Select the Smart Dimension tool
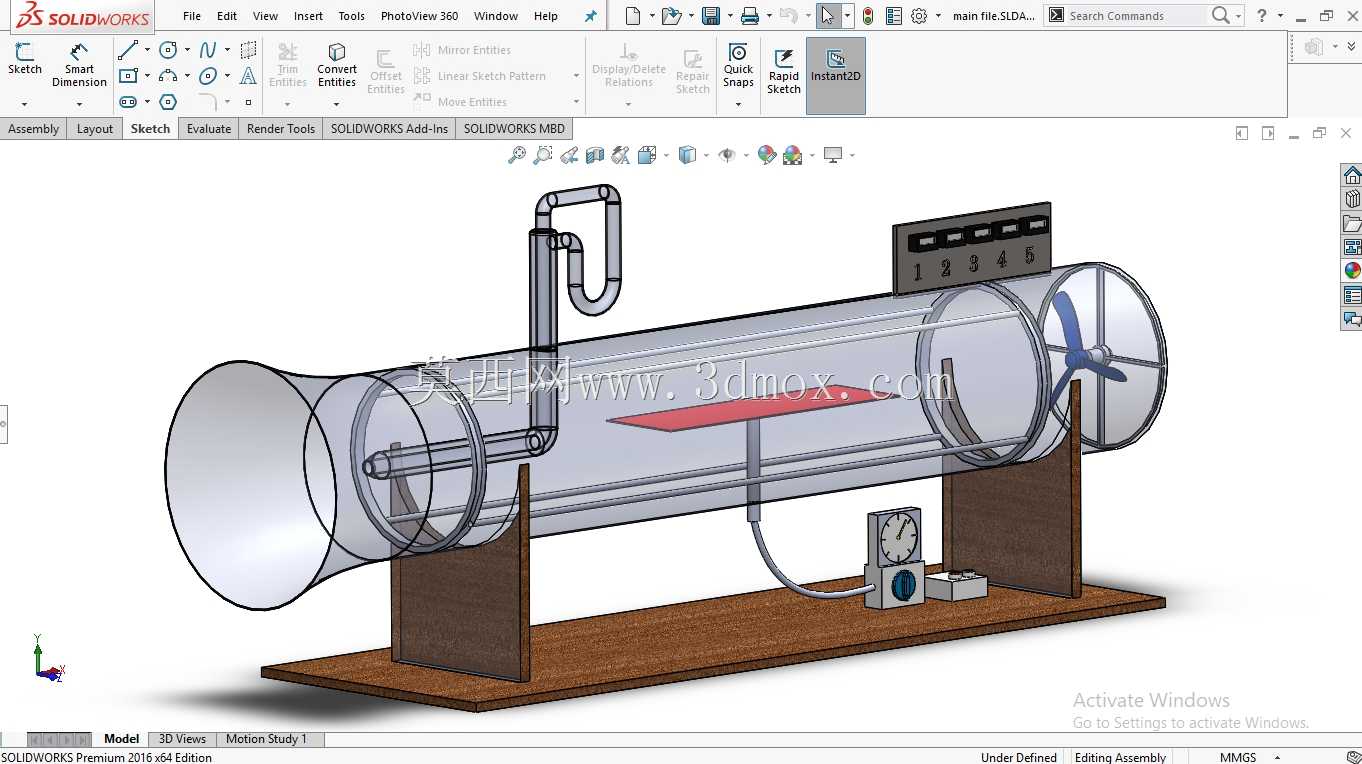Image resolution: width=1362 pixels, height=764 pixels. click(x=79, y=65)
